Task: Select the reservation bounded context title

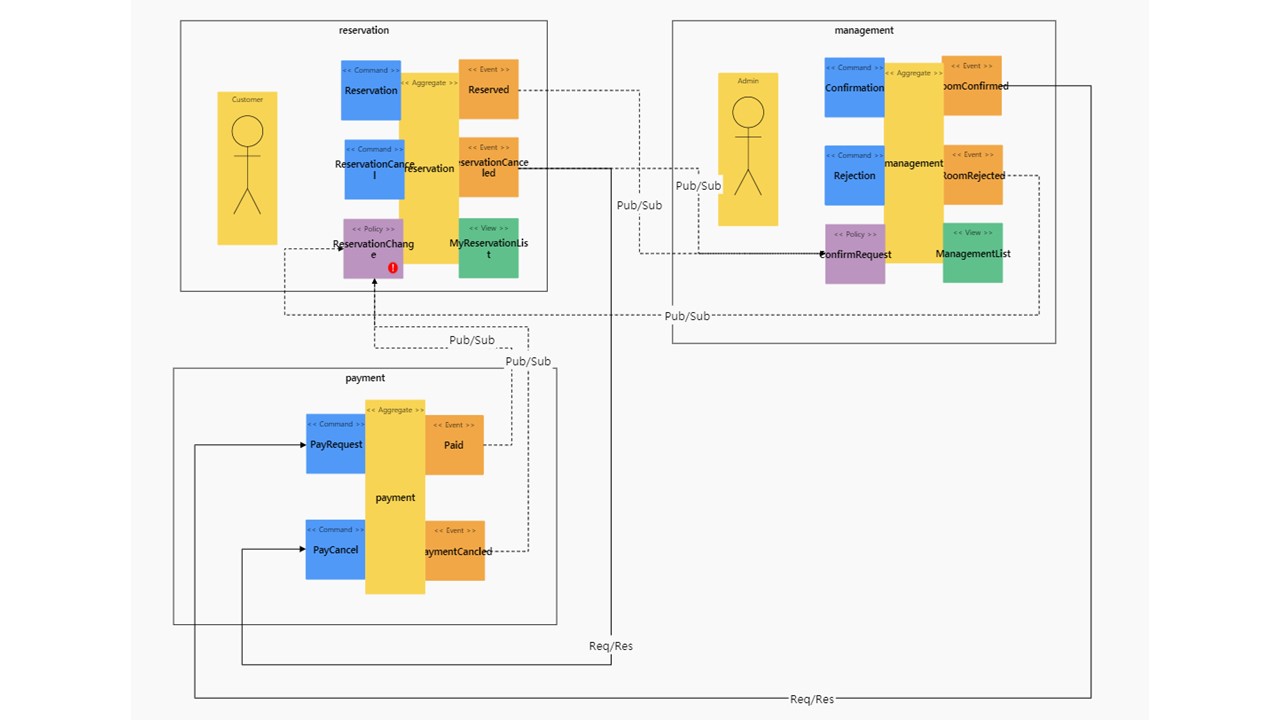Action: tap(363, 30)
